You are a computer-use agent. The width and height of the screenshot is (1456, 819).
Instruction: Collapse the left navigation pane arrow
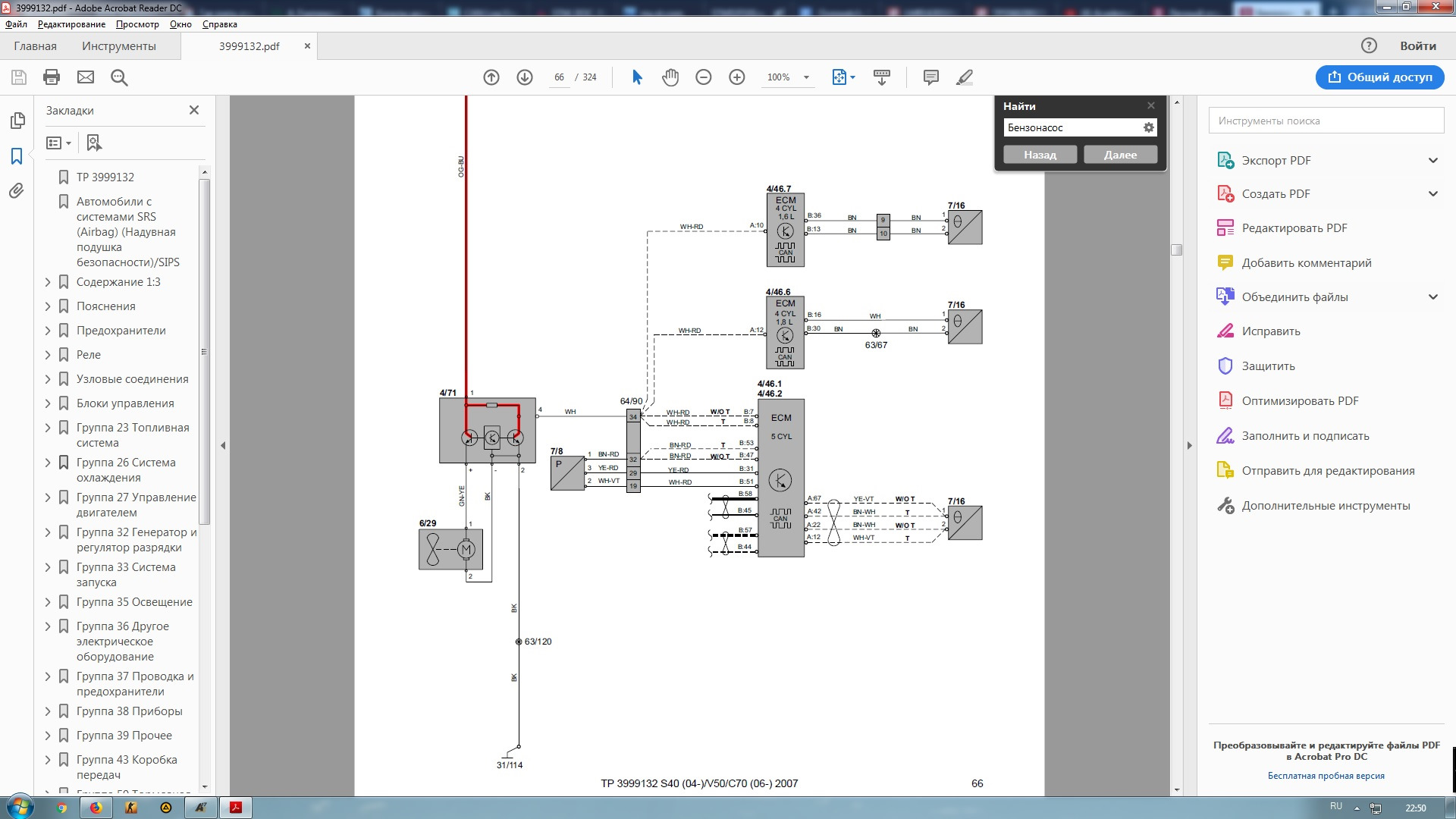(223, 445)
